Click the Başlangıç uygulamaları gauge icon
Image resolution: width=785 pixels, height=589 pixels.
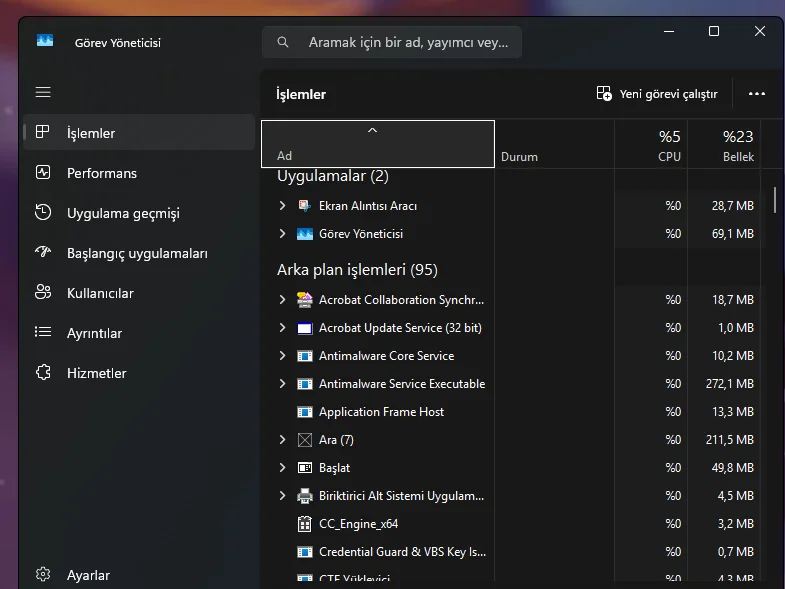coord(43,251)
